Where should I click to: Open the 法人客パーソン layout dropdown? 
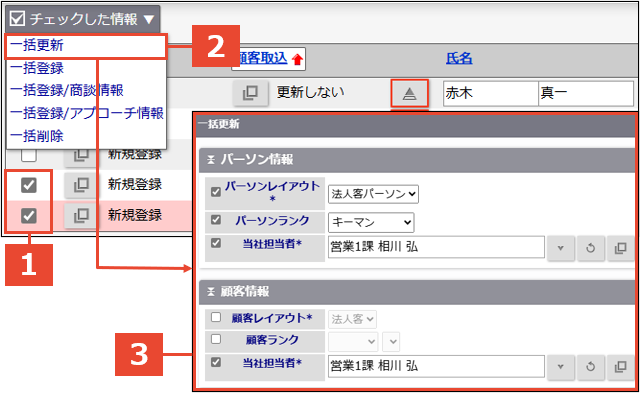coord(373,194)
